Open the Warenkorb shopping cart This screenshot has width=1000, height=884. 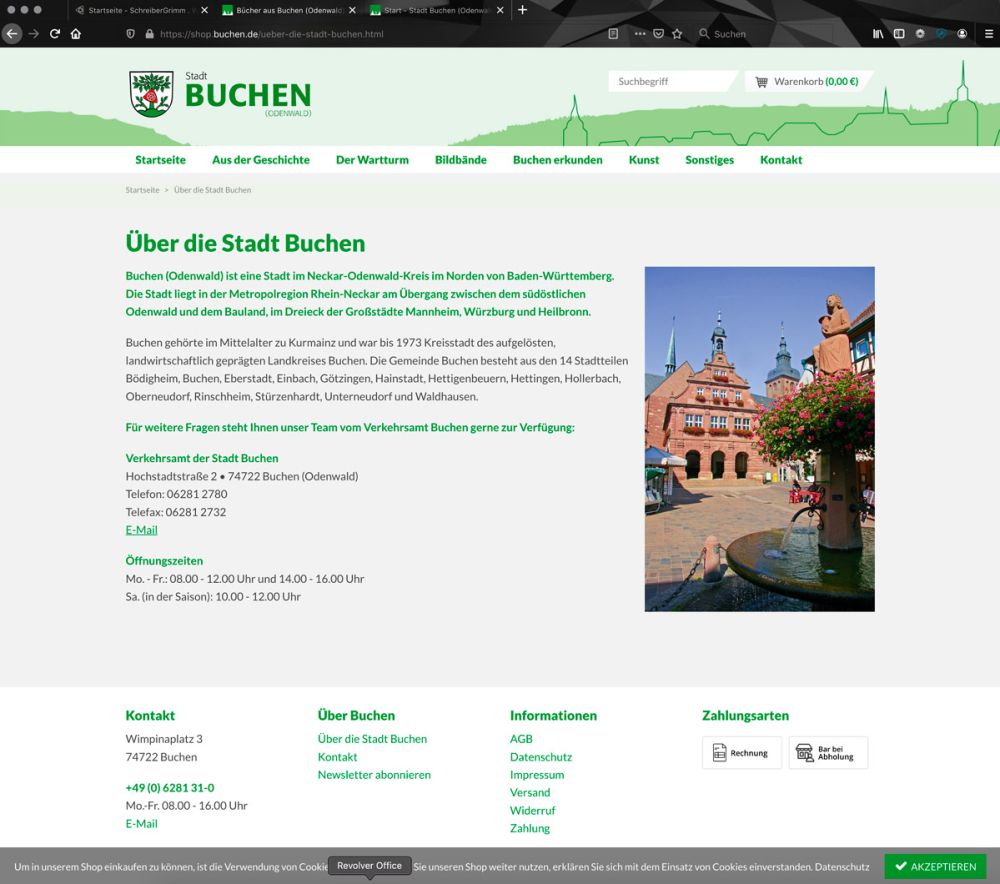coord(809,81)
